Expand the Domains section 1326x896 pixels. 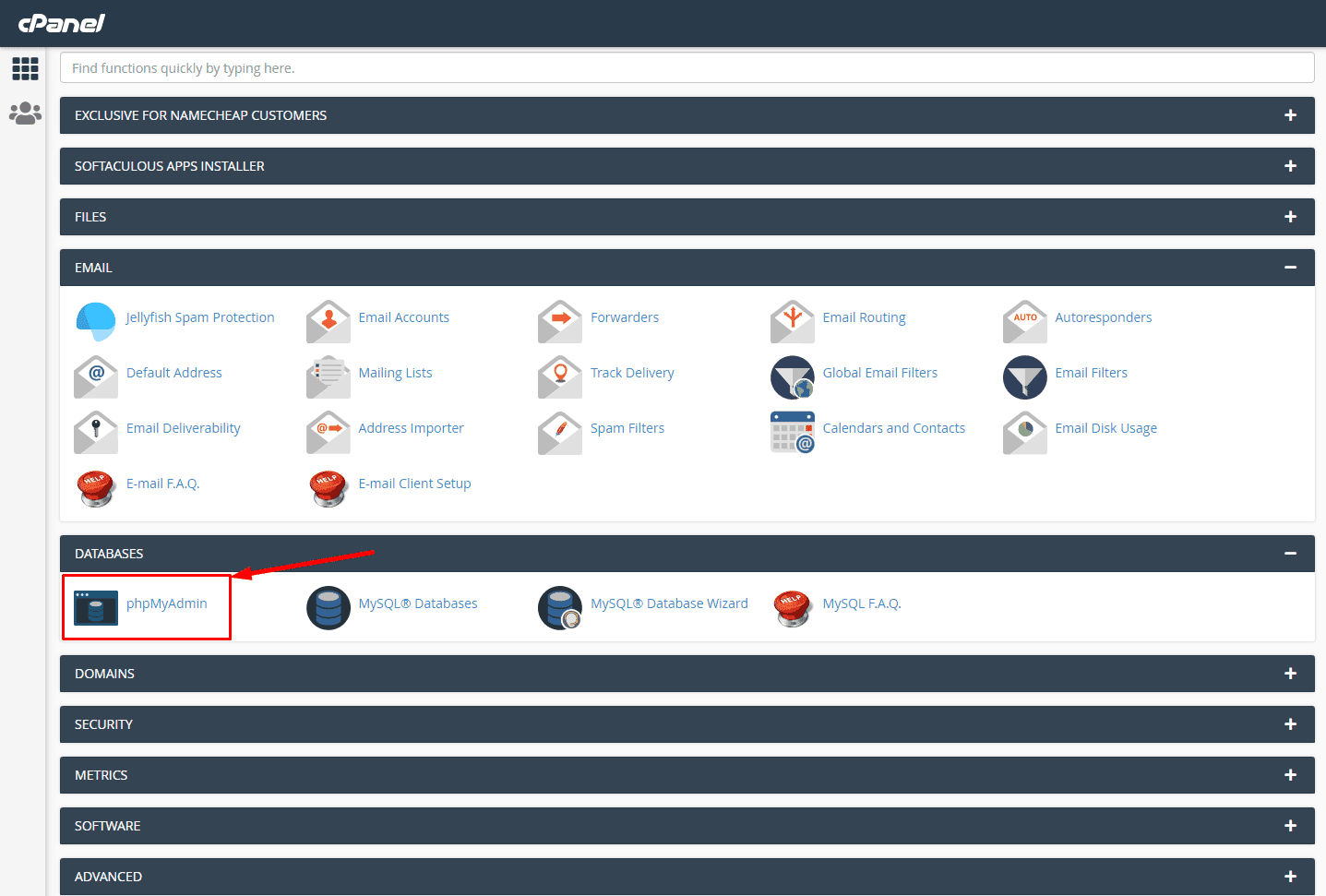[x=1290, y=674]
